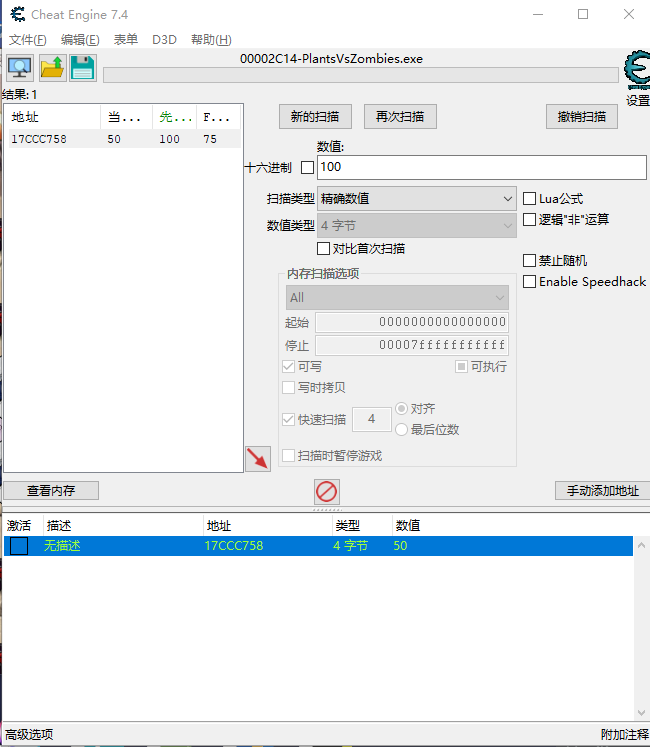Viewport: 650px width, 747px height.
Task: Open the 帮助(H) menu
Action: 210,40
